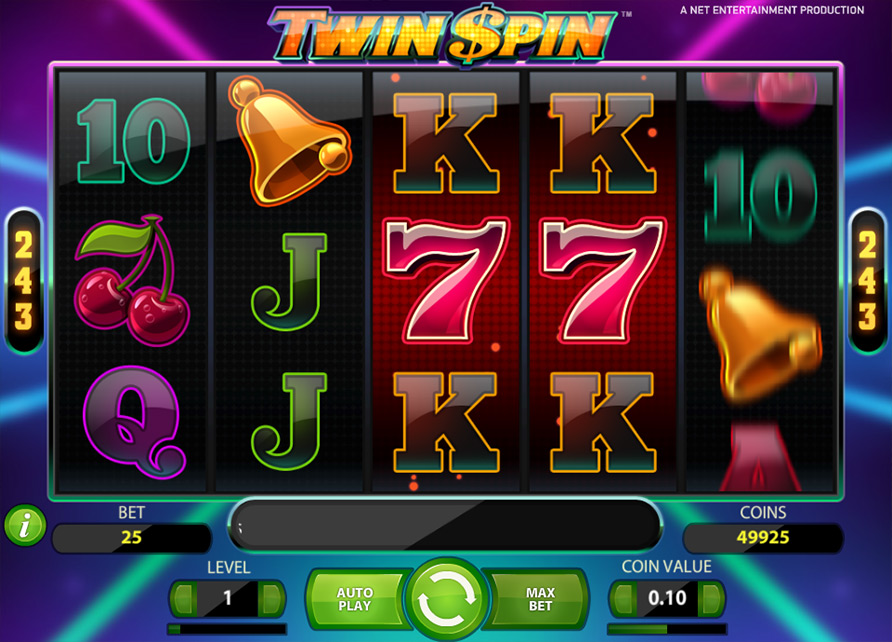Select the purple Q symbol
This screenshot has height=642, width=892.
tap(134, 421)
